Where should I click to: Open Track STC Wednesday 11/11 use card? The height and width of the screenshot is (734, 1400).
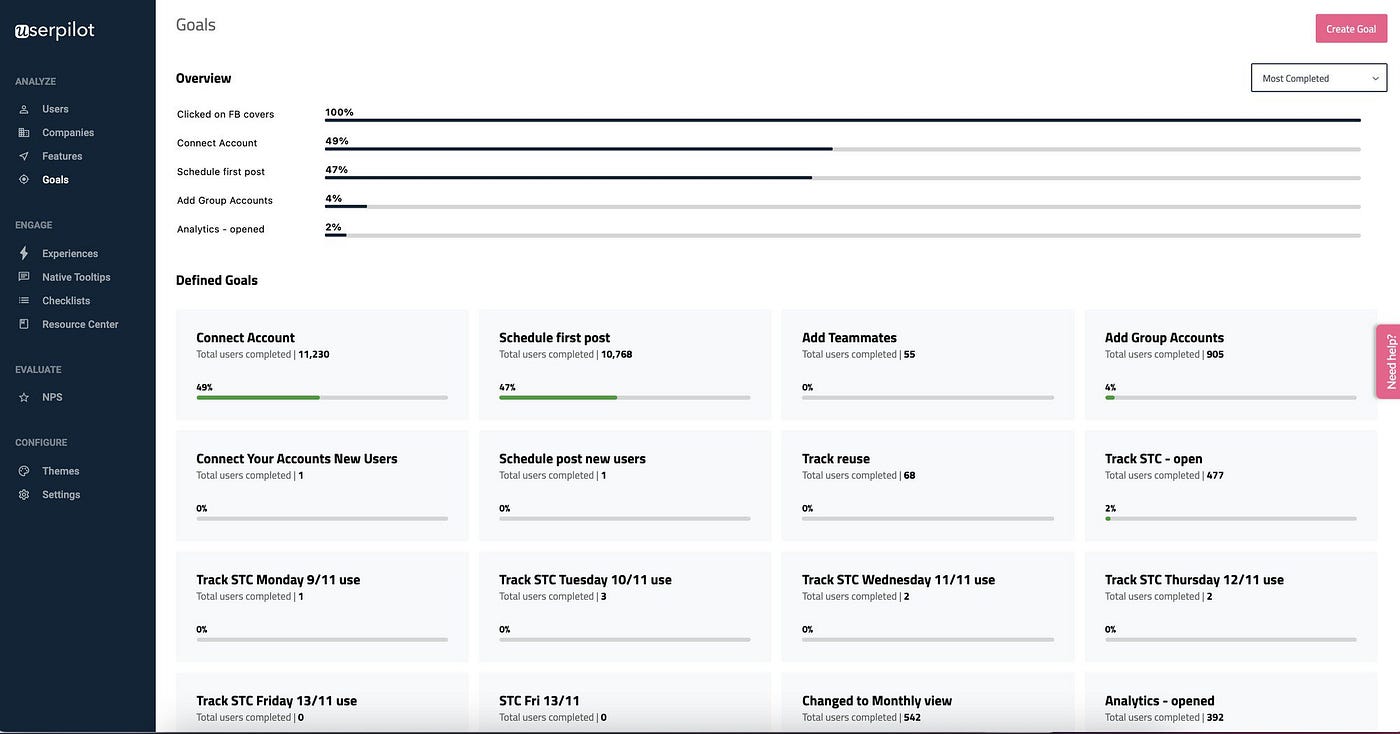pos(928,606)
